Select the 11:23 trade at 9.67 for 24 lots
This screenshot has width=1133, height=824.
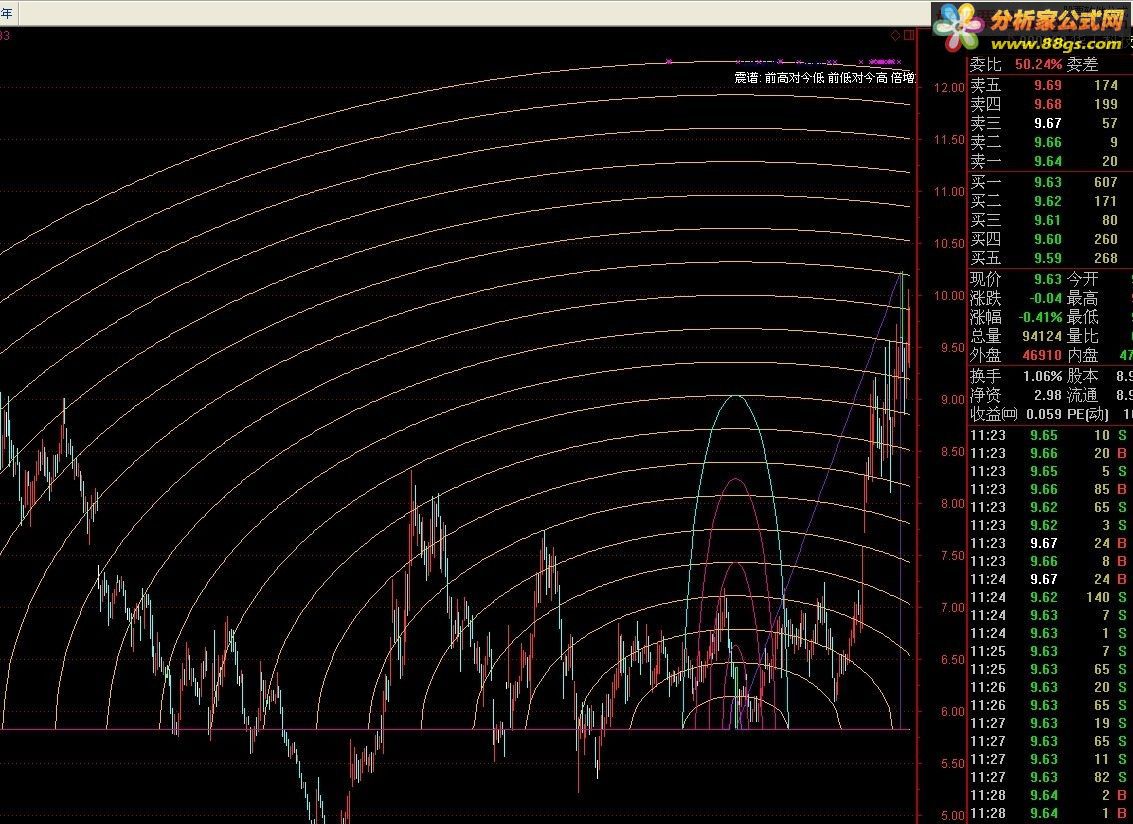tap(1049, 544)
